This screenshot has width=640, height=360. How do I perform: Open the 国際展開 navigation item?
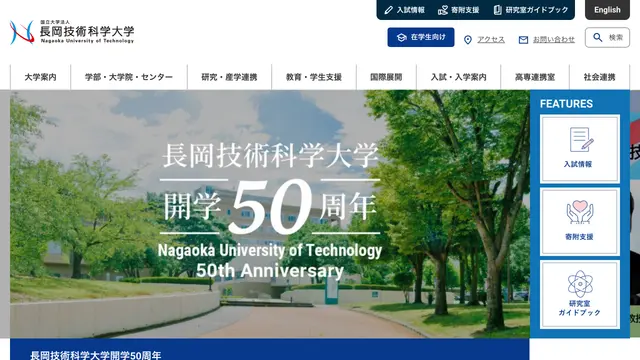point(386,77)
